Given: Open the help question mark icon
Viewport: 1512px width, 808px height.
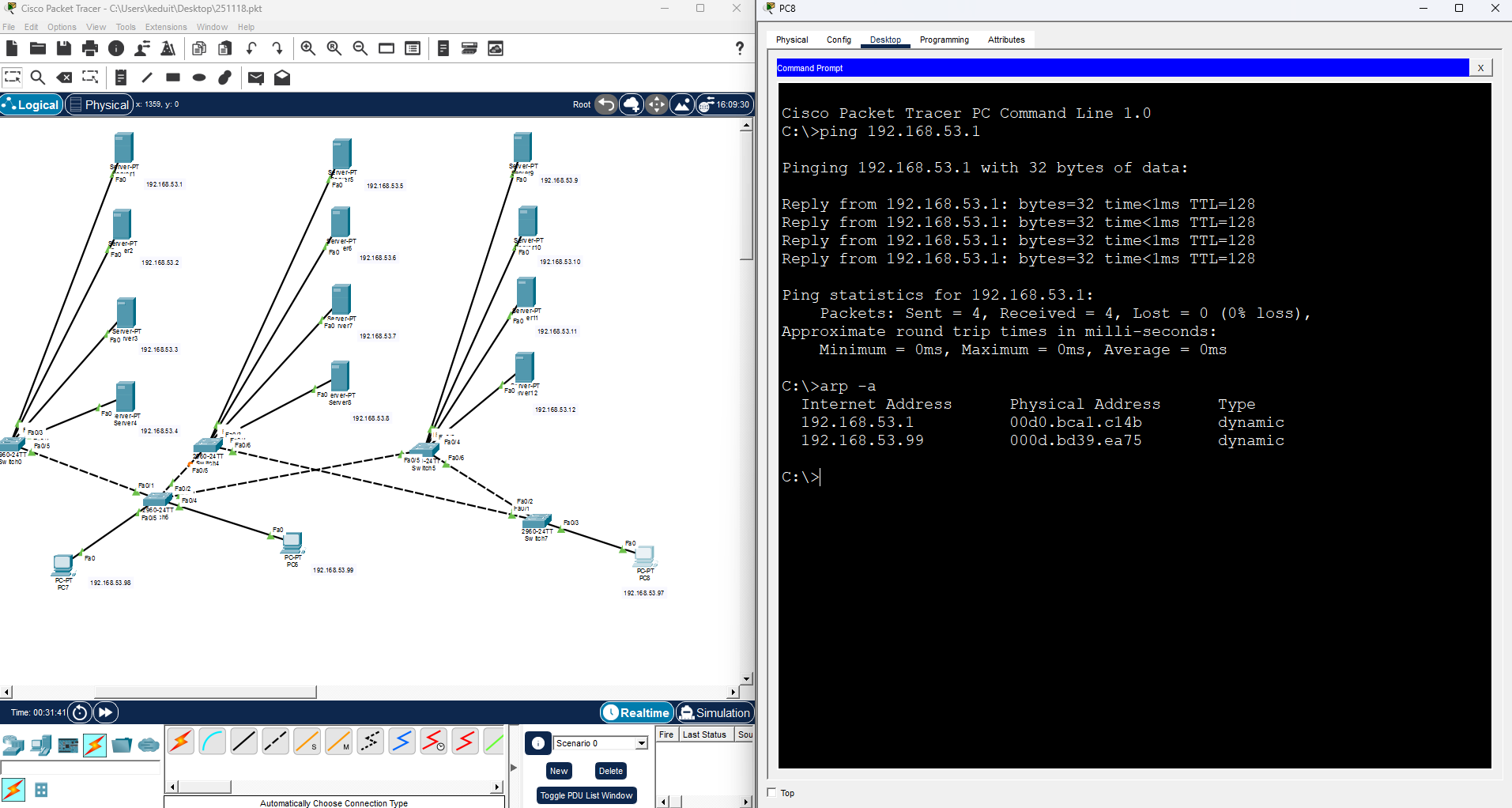Looking at the screenshot, I should click(x=740, y=48).
